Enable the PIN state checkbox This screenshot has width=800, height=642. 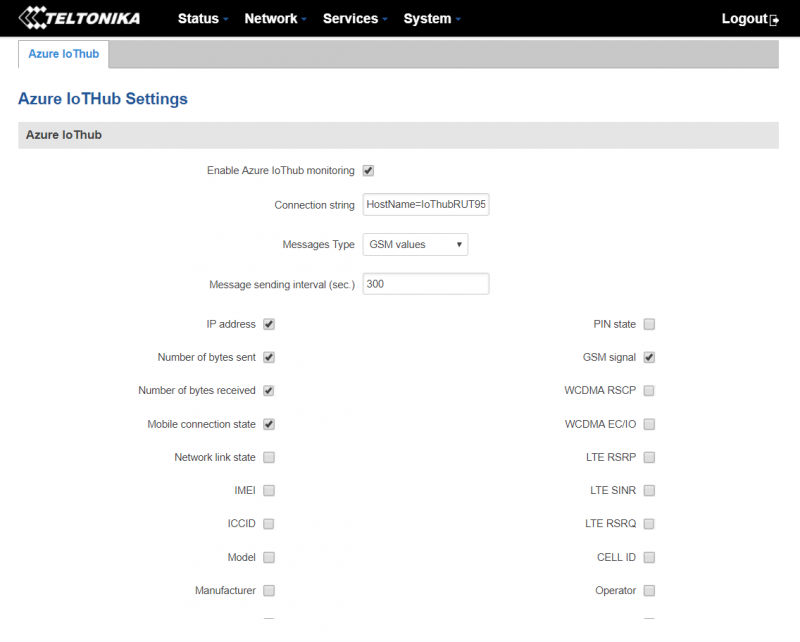[x=649, y=324]
